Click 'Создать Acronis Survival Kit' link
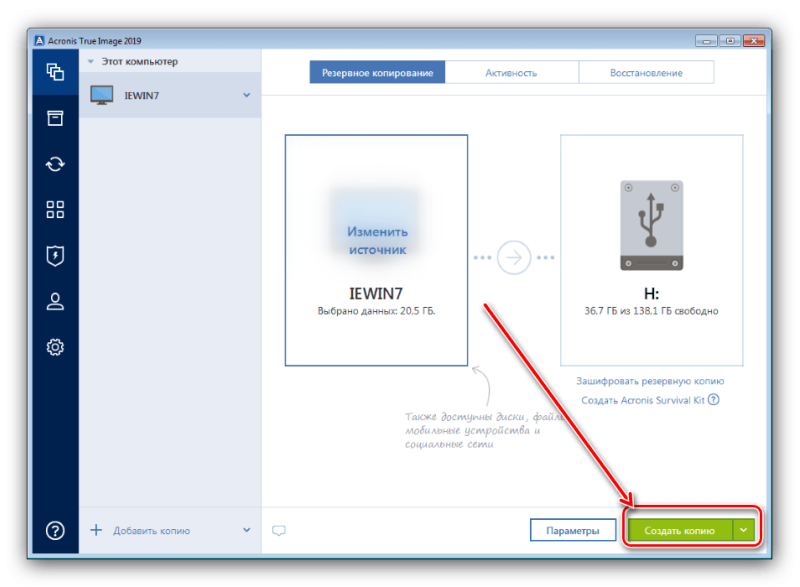This screenshot has height=587, width=800. (643, 400)
